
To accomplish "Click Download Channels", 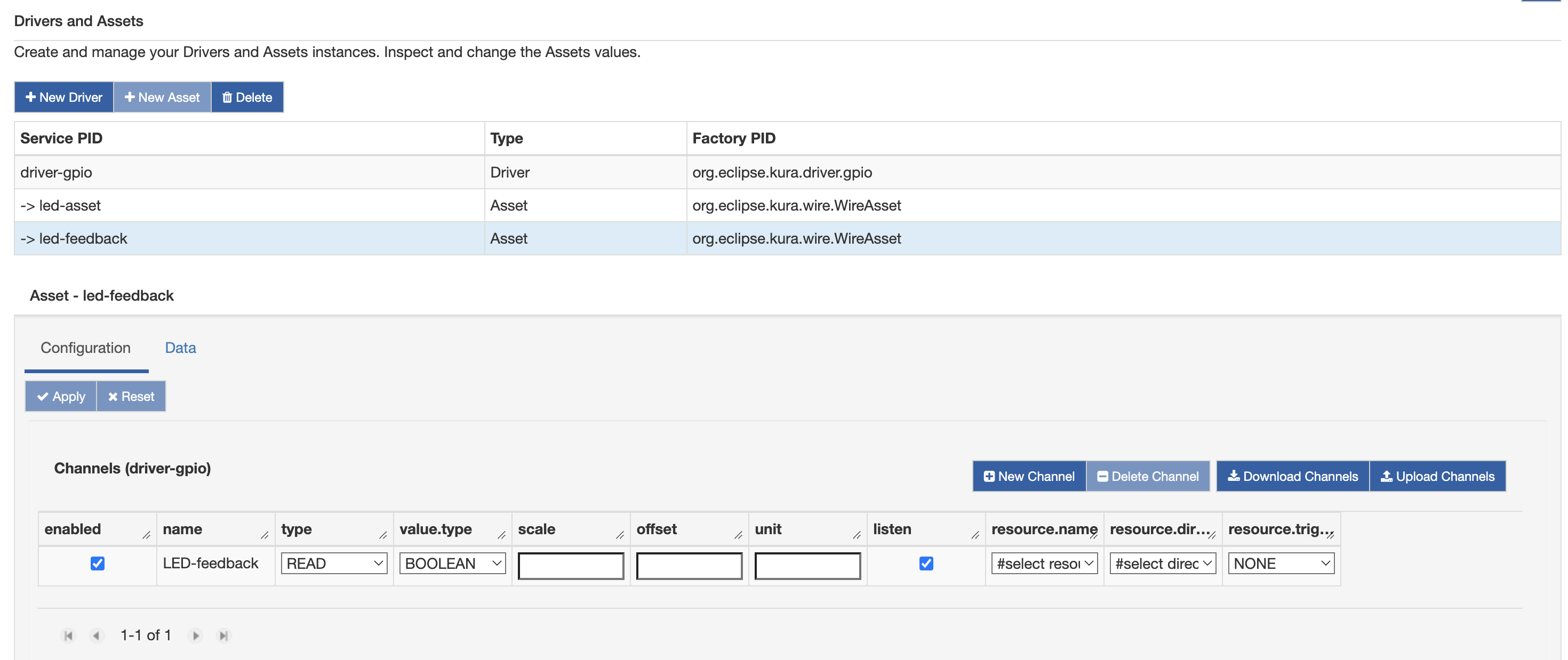I will pyautogui.click(x=1293, y=476).
